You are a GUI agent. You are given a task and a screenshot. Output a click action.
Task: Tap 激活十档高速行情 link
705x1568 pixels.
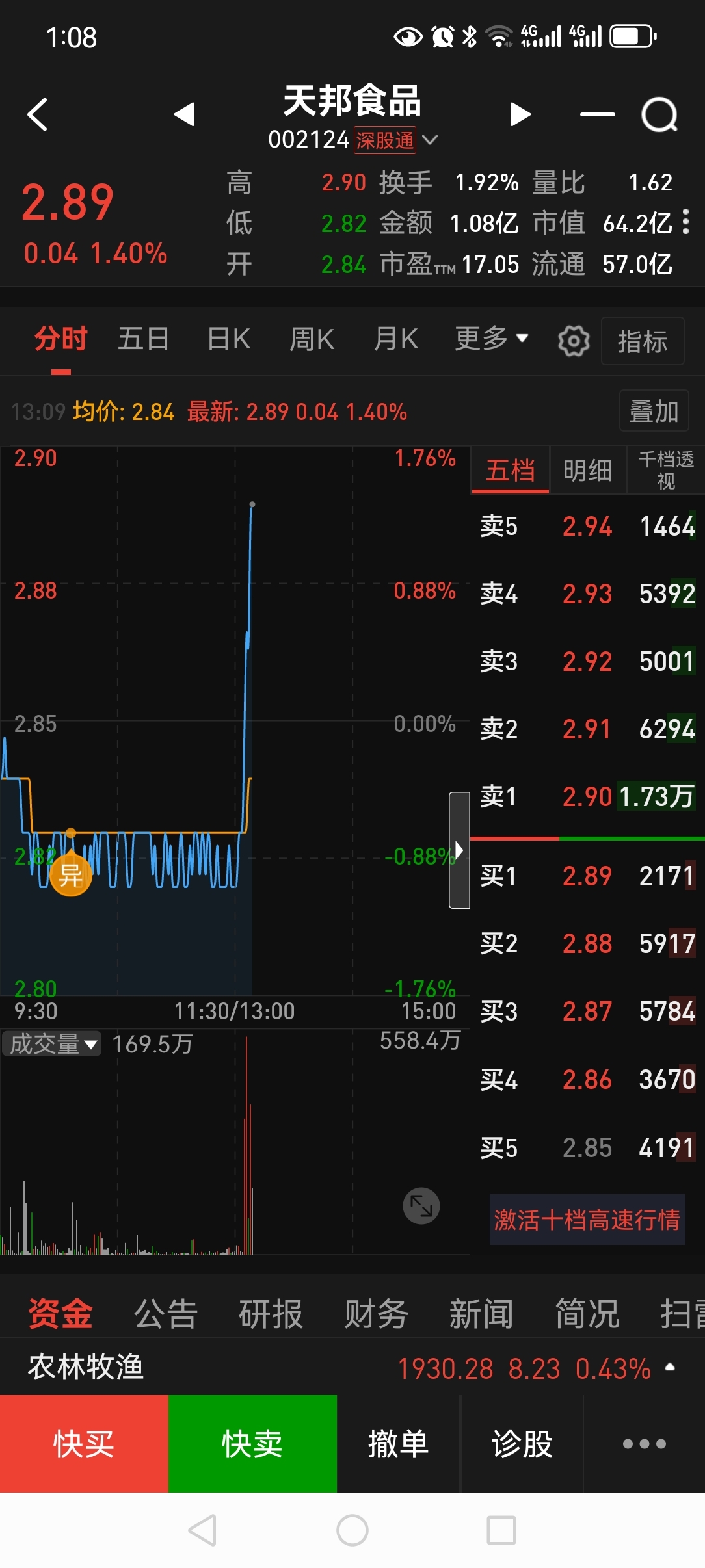point(587,1220)
